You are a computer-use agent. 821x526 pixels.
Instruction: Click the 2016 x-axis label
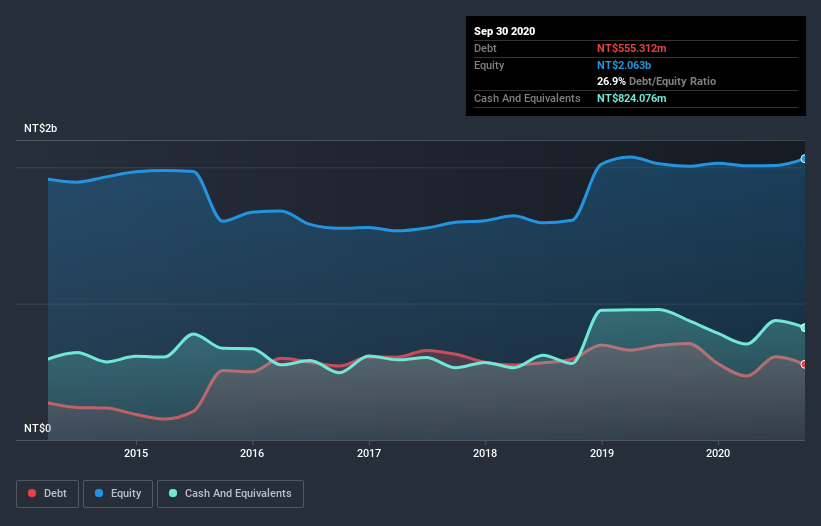pyautogui.click(x=252, y=453)
